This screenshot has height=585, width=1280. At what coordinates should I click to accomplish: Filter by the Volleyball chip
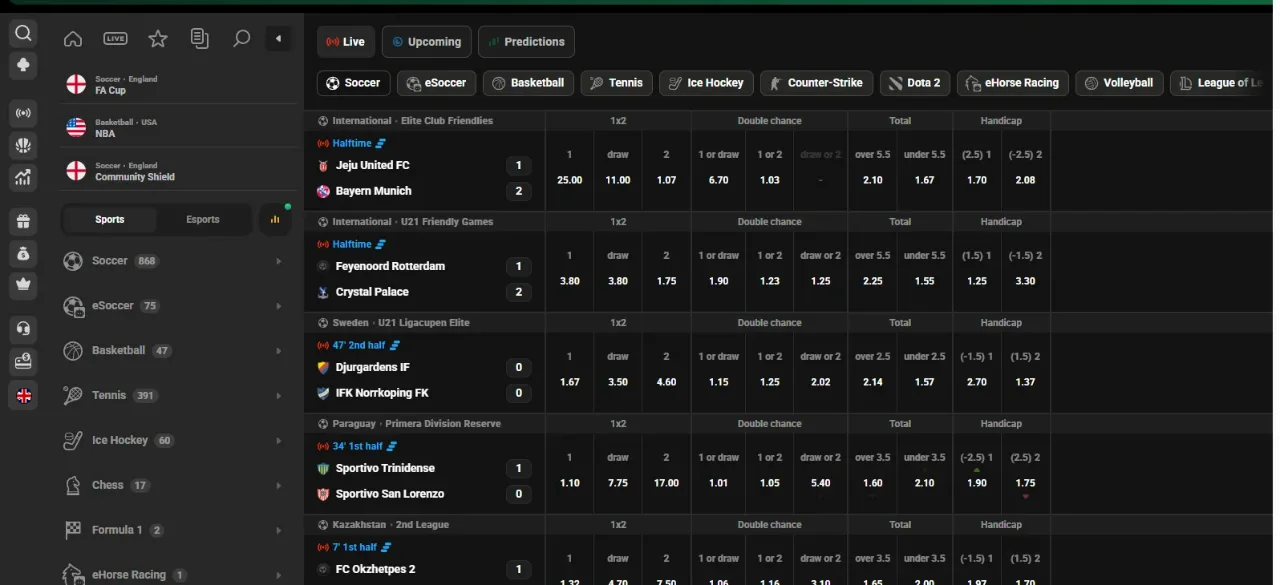1119,83
